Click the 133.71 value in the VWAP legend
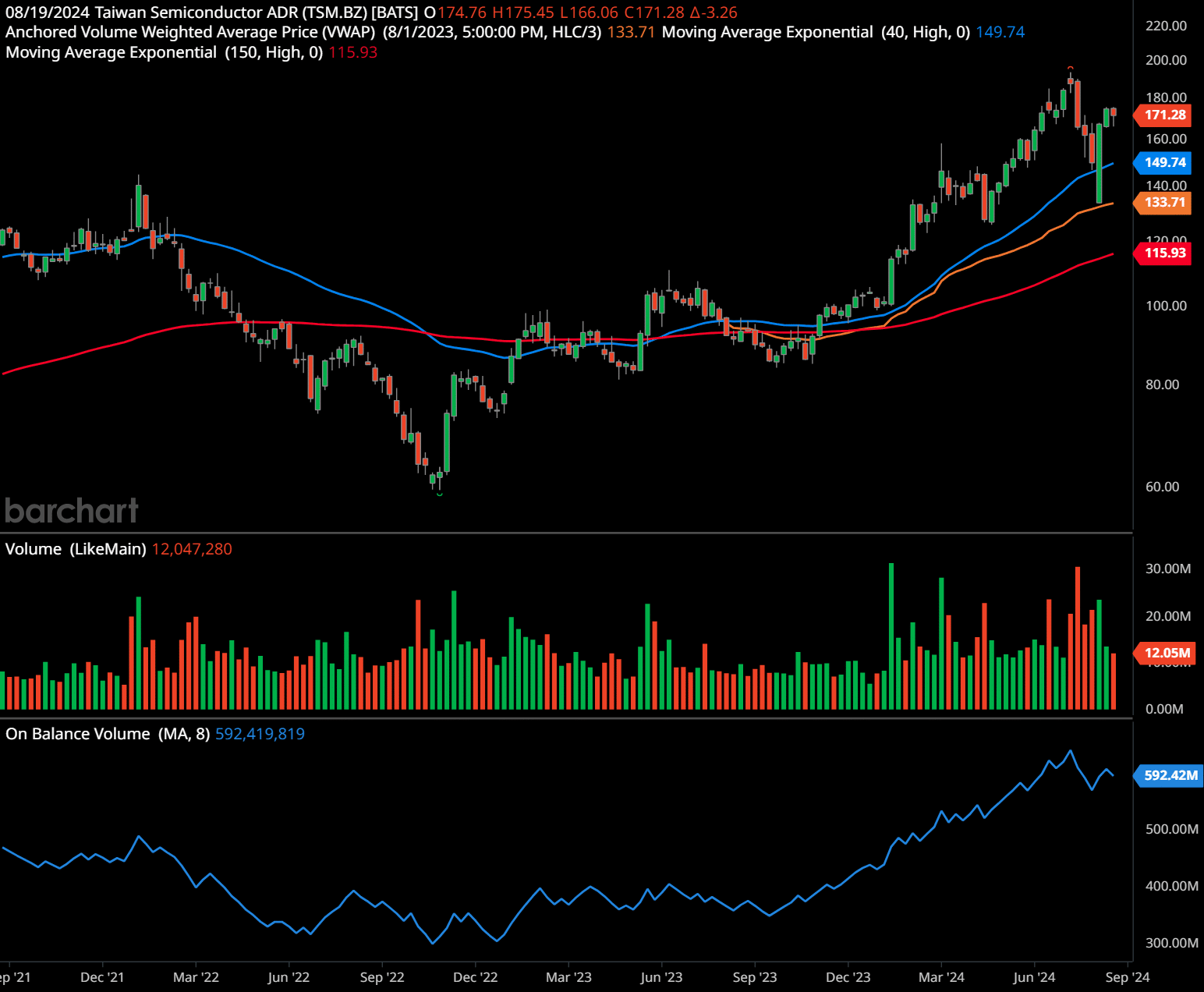 [x=631, y=32]
